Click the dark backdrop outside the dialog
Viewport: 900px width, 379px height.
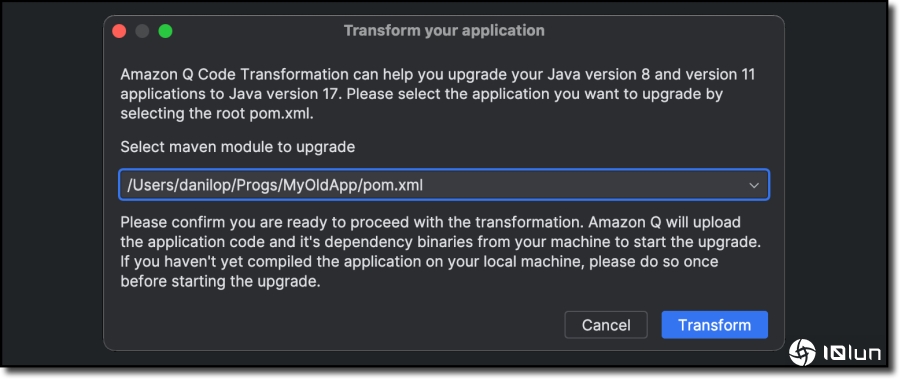coord(52,190)
